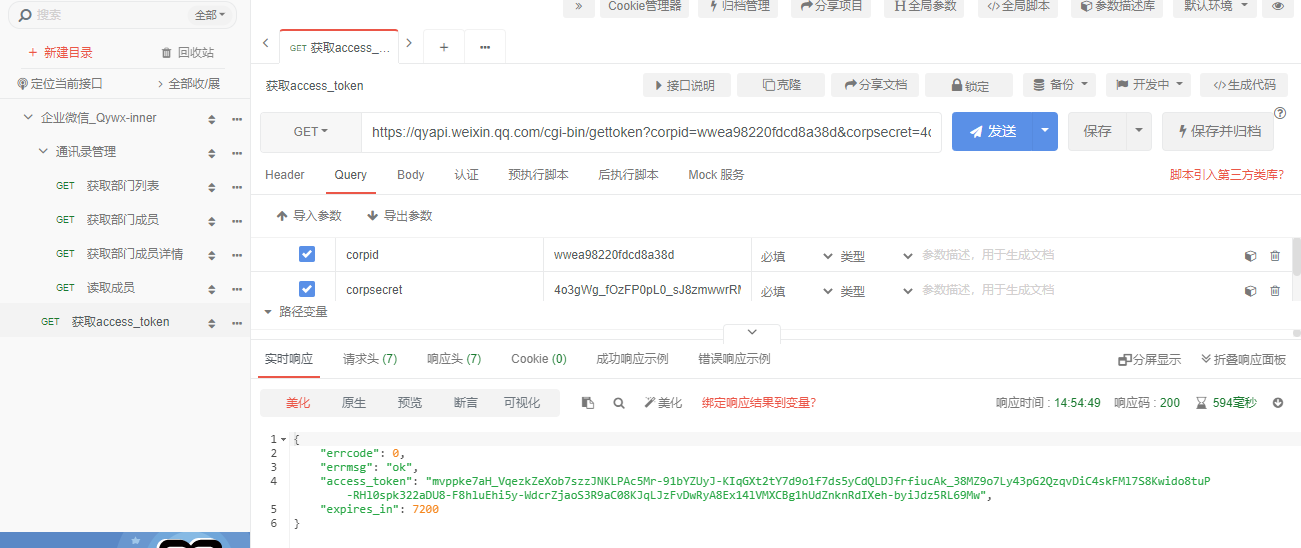1301x548 pixels.
Task: Select 获取部门成员详情 in the tree
Action: [x=135, y=254]
